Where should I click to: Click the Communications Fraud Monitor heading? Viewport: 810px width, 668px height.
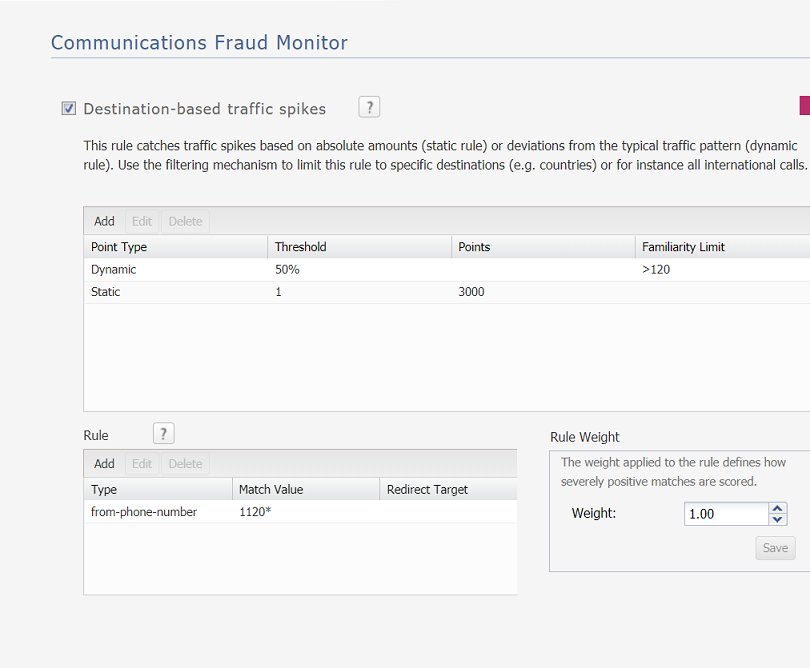pos(198,43)
